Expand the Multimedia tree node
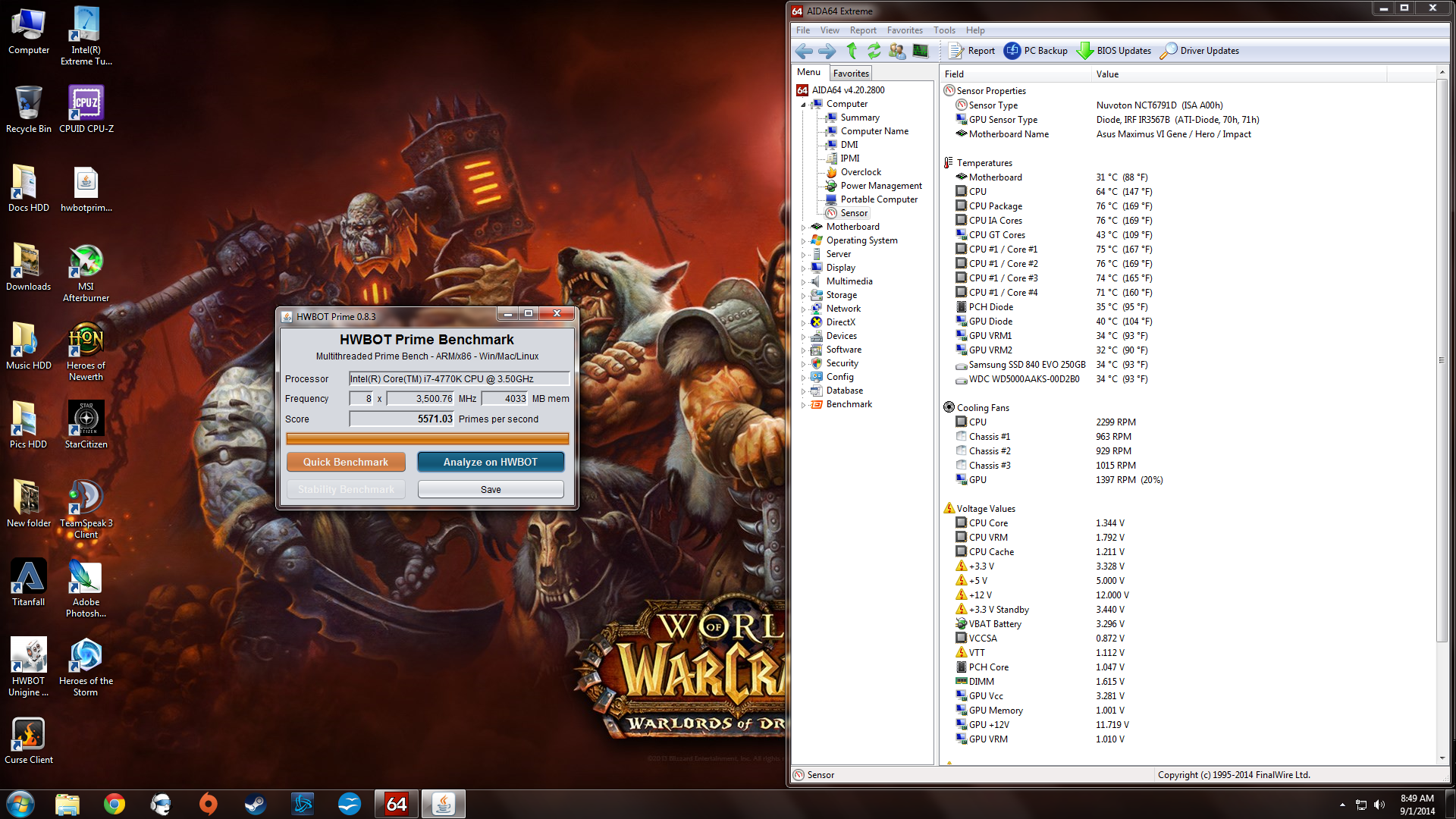The height and width of the screenshot is (819, 1456). click(803, 281)
